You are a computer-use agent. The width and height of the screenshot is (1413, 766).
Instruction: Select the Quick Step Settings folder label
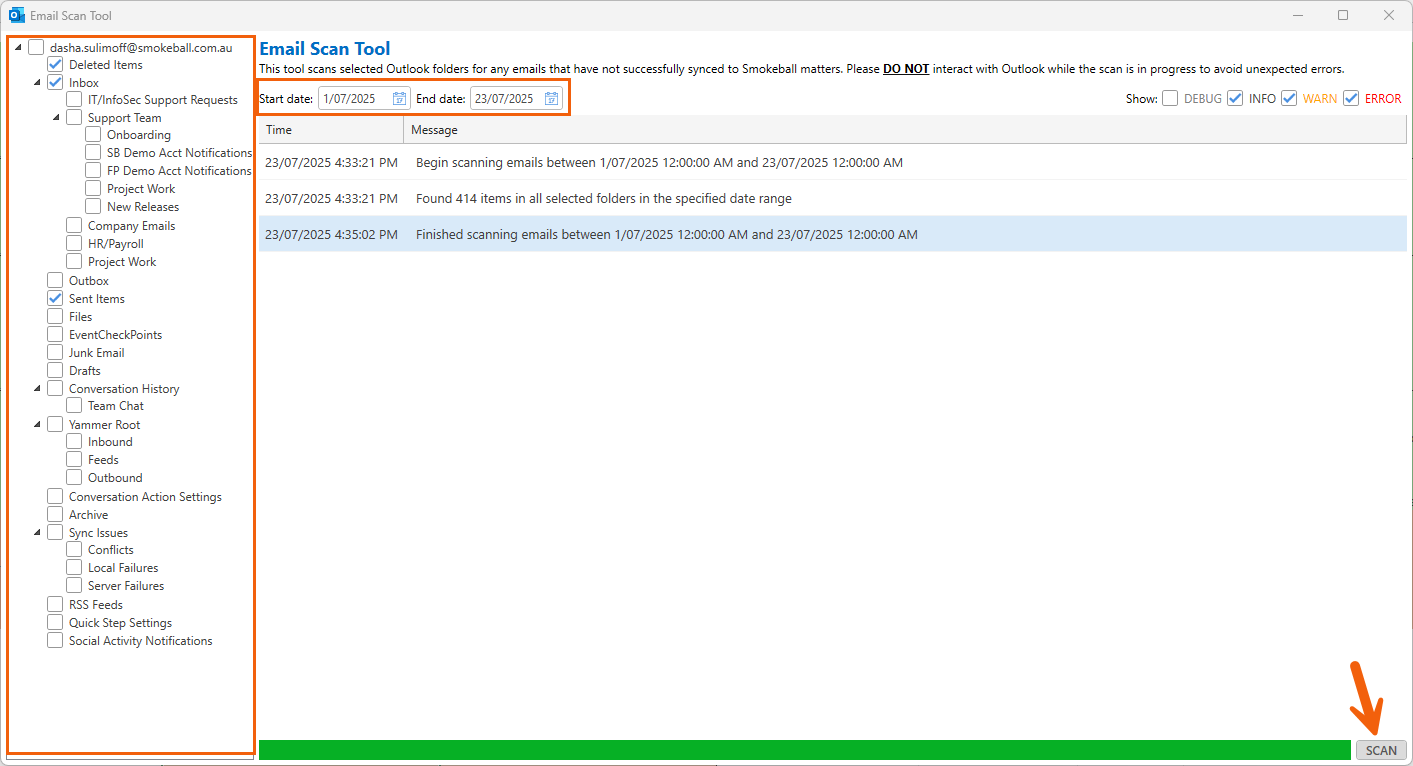point(120,623)
